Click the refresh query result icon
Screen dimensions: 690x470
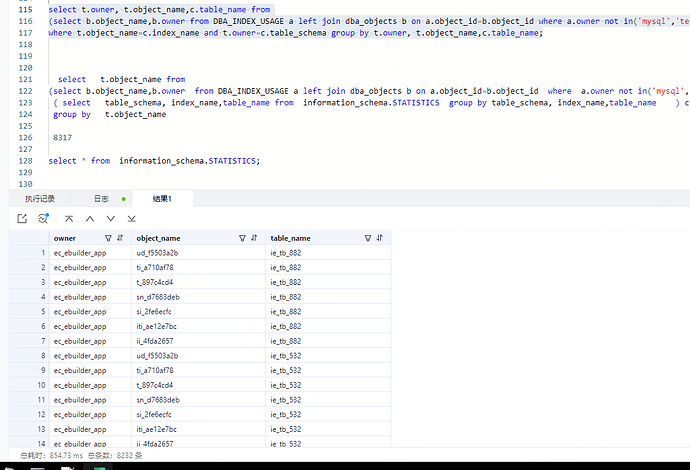point(43,218)
